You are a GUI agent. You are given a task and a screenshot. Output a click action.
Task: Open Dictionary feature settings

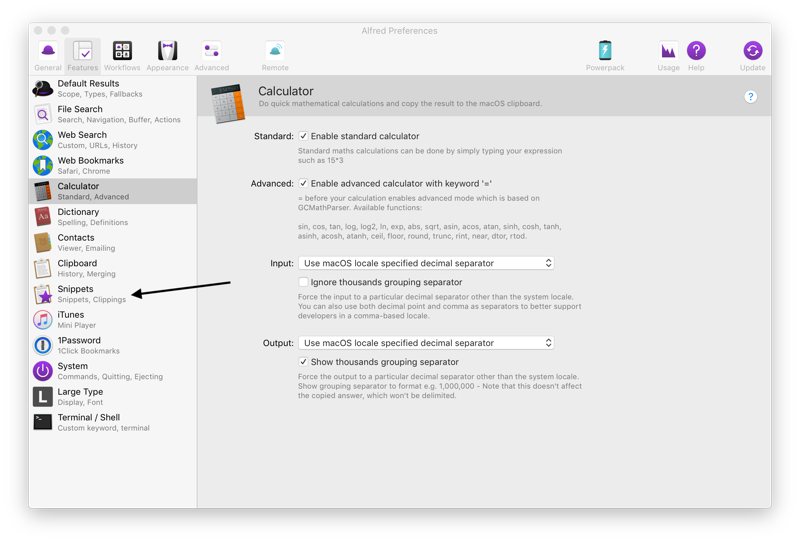(113, 217)
